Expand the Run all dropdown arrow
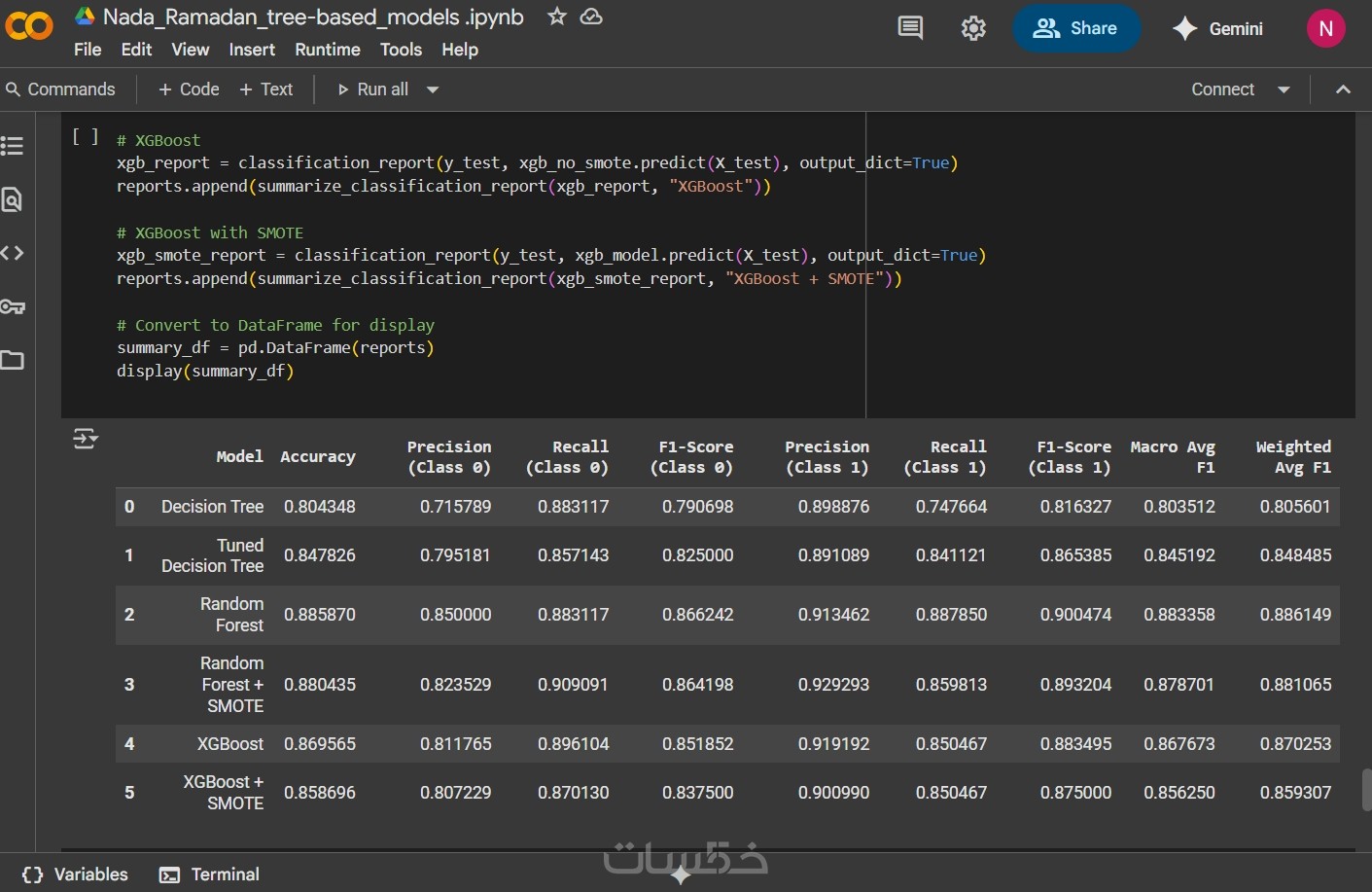The height and width of the screenshot is (892, 1372). coord(433,89)
